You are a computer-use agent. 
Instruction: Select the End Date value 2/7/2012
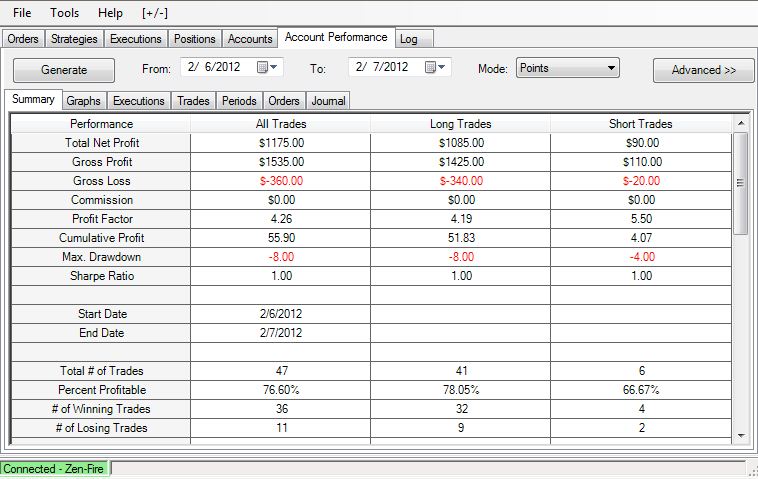click(x=281, y=333)
